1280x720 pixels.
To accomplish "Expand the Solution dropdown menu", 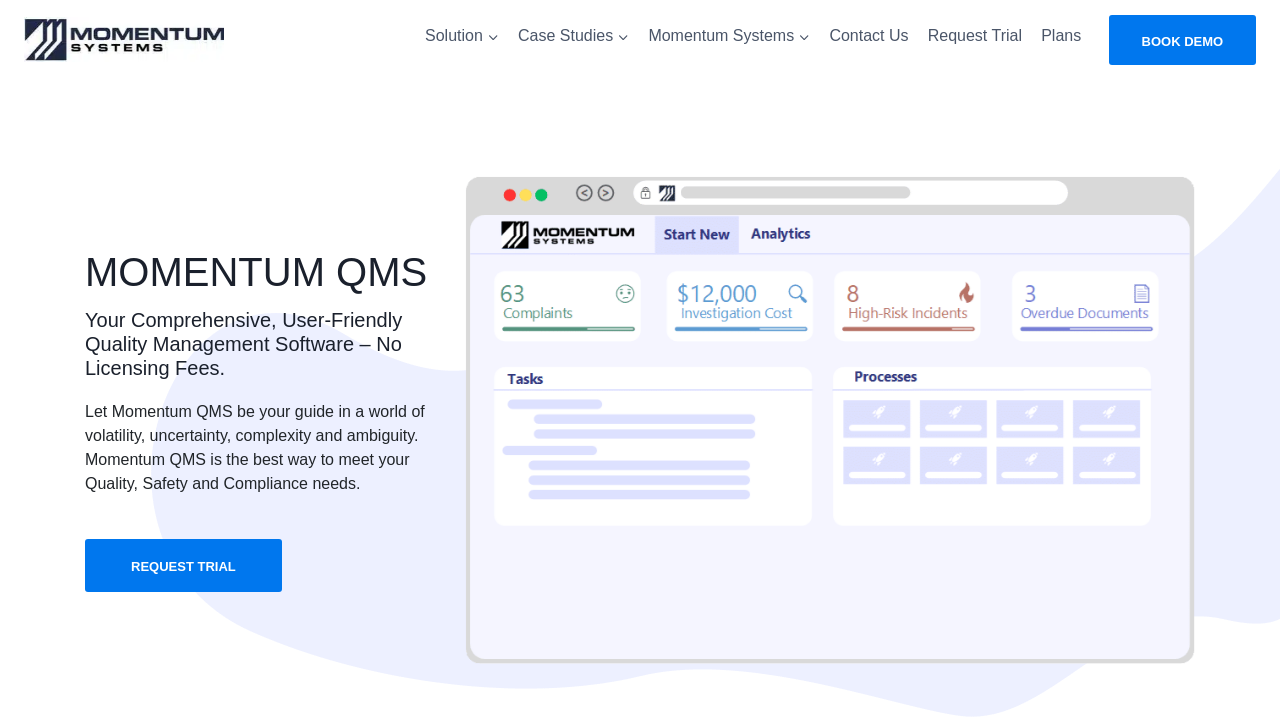I will click(461, 36).
